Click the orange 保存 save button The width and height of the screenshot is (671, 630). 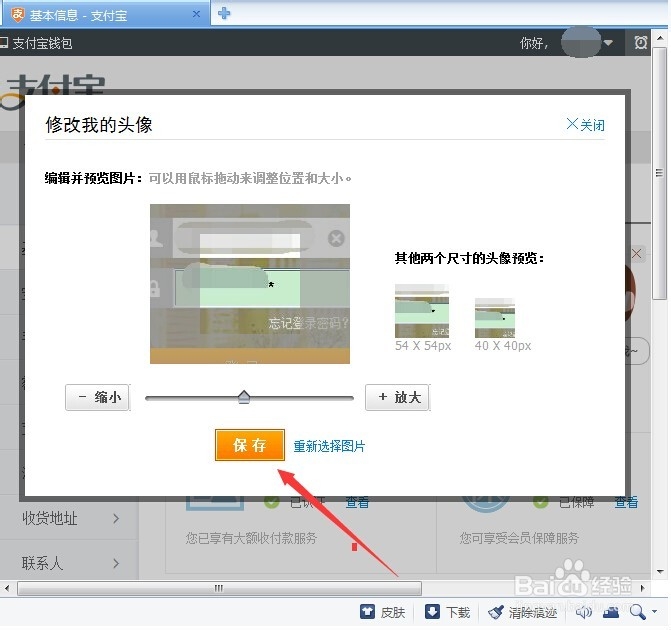250,445
